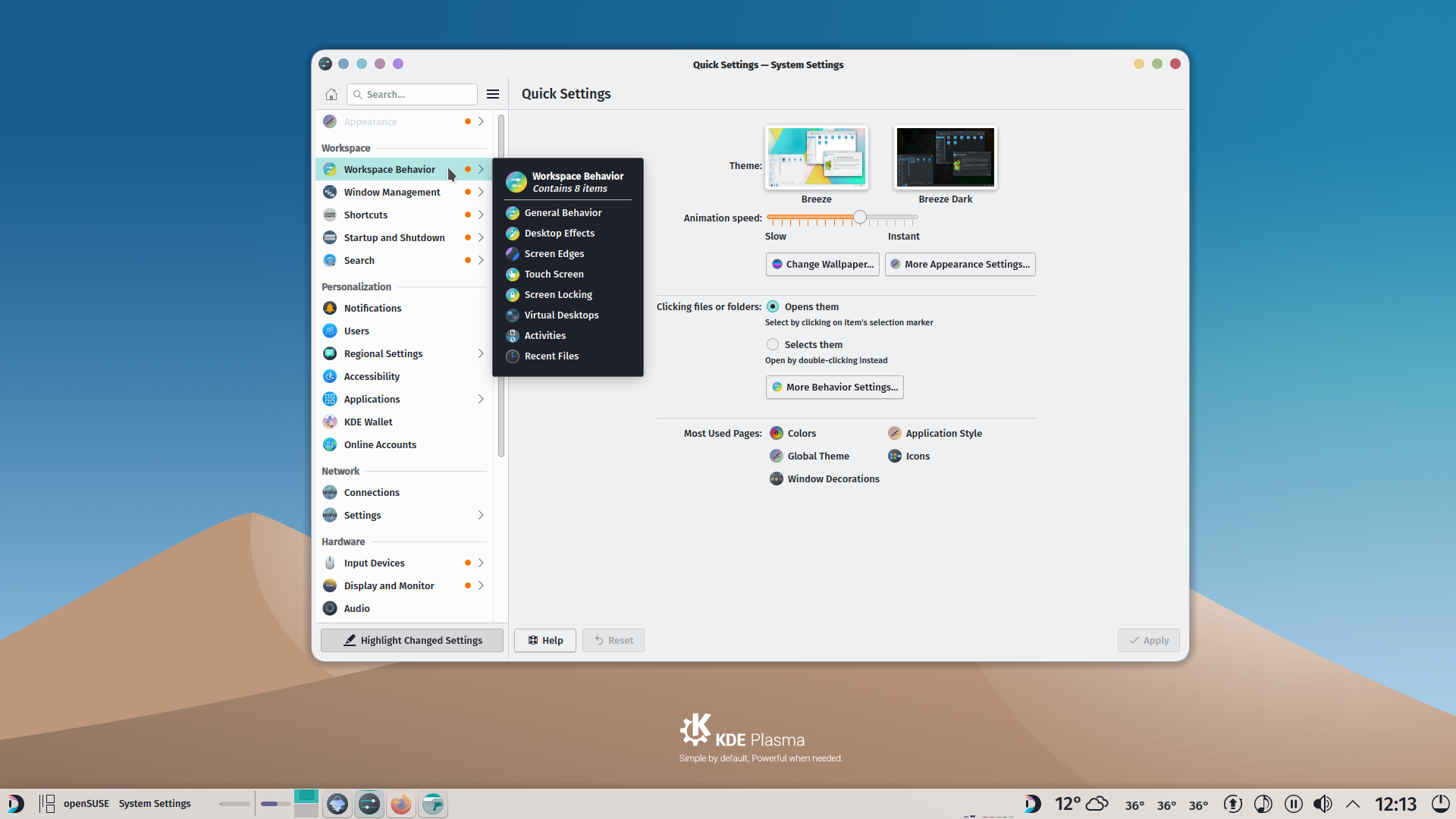Open Application Style from Most Used Pages
Screen dimensions: 1456x819
pyautogui.click(x=935, y=433)
